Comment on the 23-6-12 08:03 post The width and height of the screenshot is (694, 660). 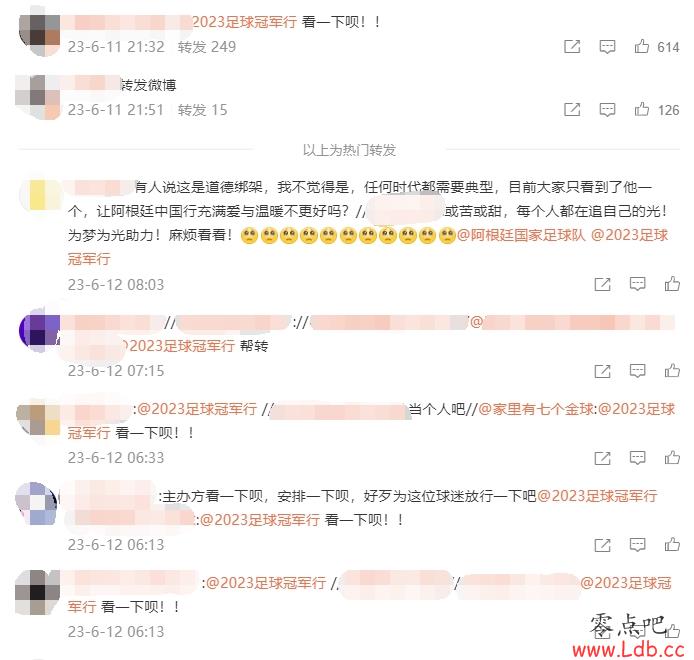pyautogui.click(x=637, y=284)
